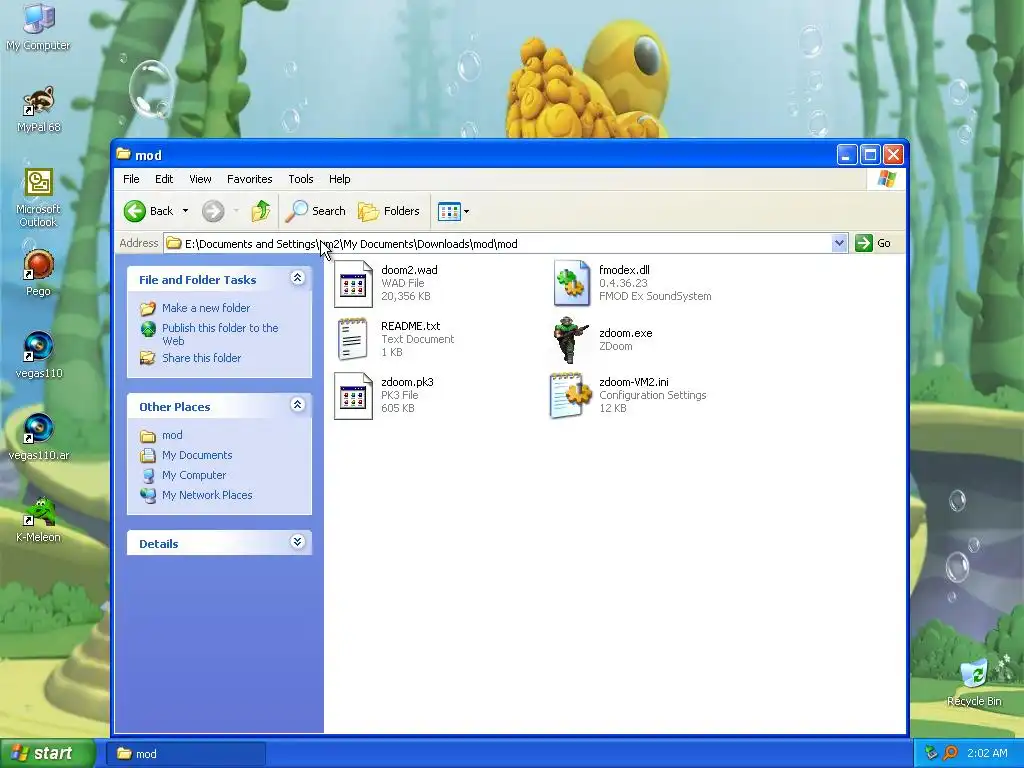
Task: Click the file name doom2.wad
Action: point(409,270)
